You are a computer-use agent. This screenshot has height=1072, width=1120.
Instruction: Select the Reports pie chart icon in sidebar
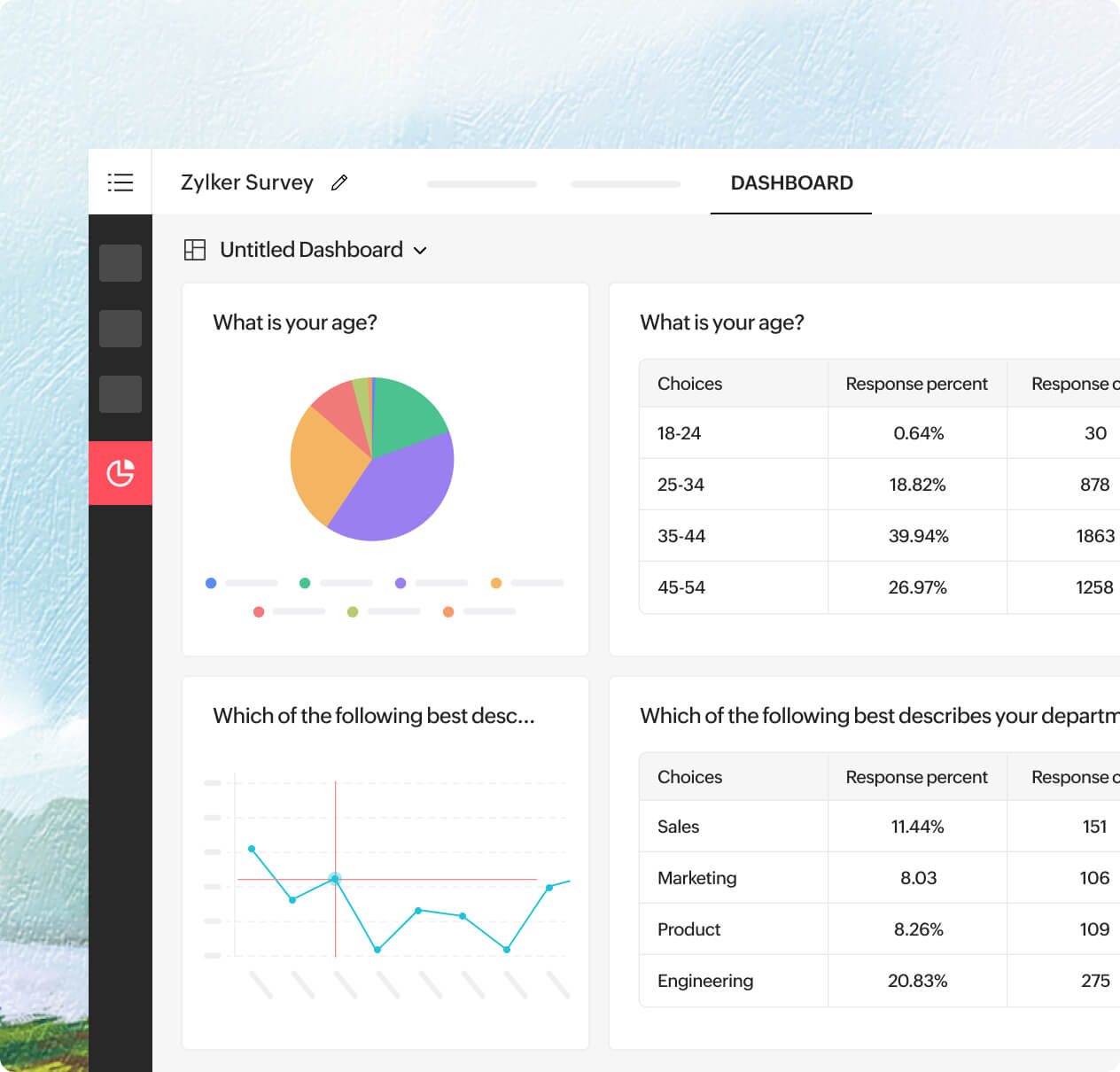121,472
